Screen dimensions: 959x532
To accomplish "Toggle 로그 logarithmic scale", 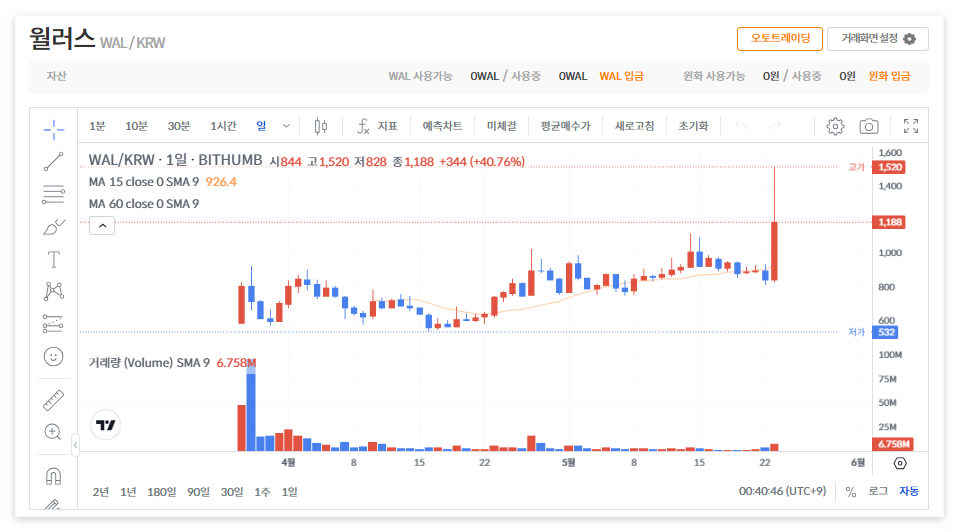I will coord(878,491).
